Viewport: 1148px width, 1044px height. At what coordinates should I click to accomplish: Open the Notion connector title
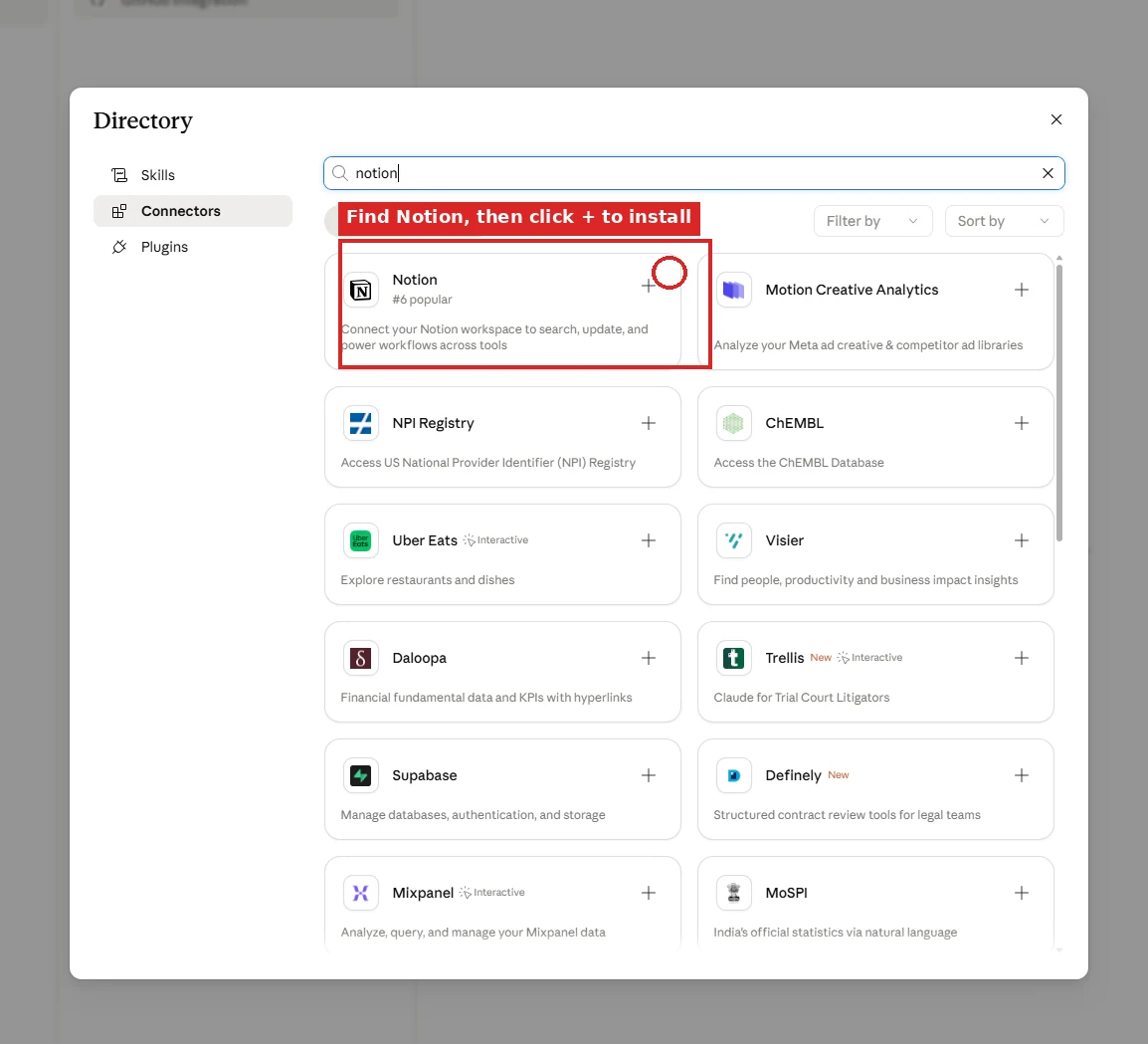pos(415,280)
